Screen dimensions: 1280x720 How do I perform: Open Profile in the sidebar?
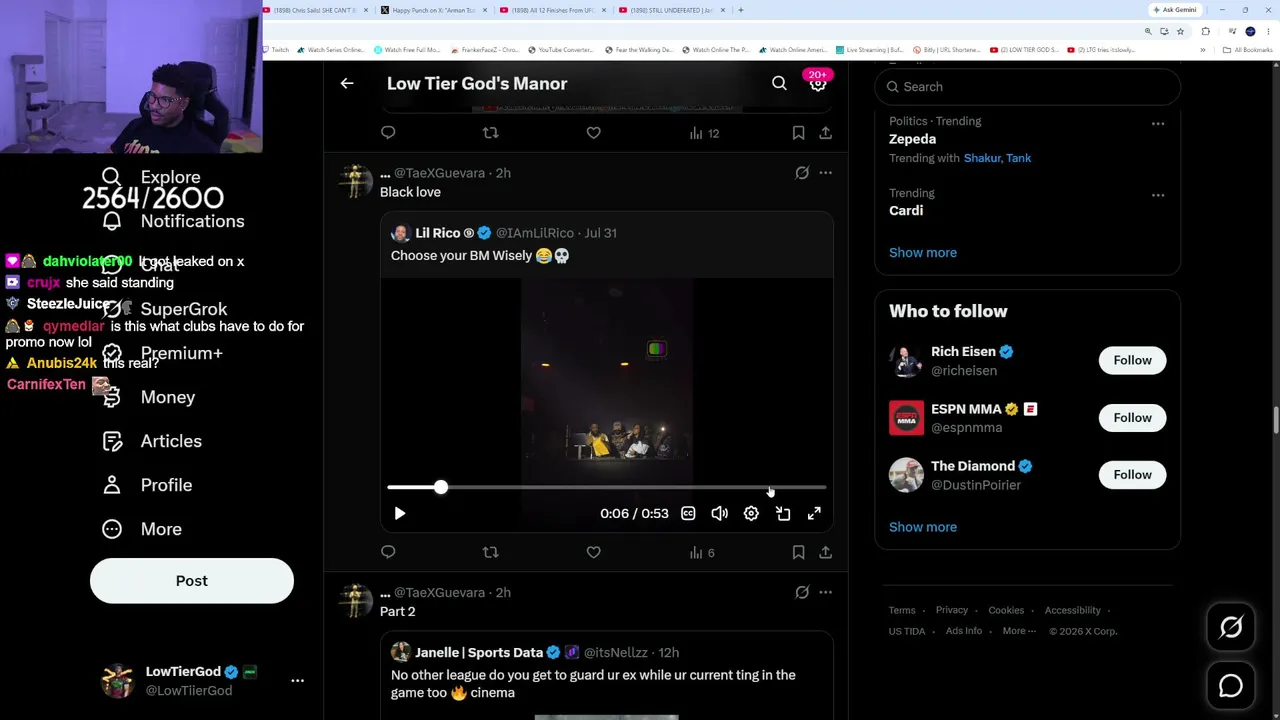[x=147, y=485]
